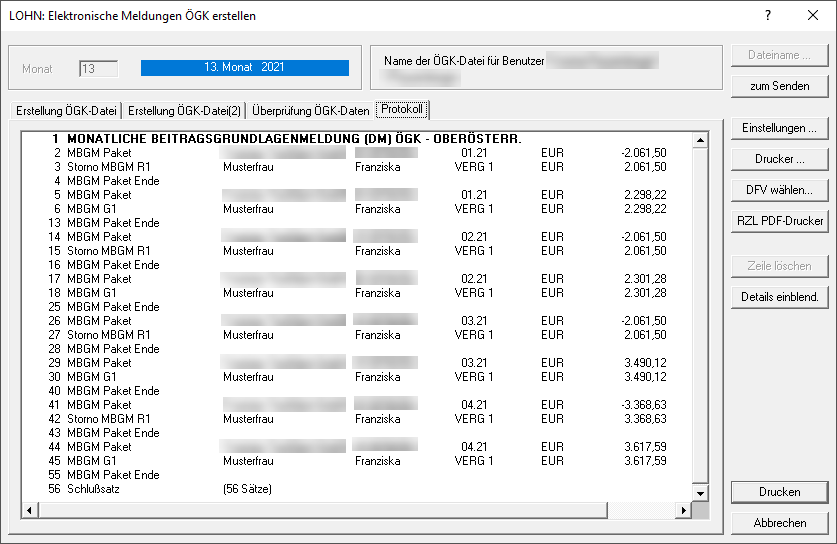The width and height of the screenshot is (837, 544).
Task: Switch to the Erstellung ÖGK-Datei tab
Action: point(66,110)
